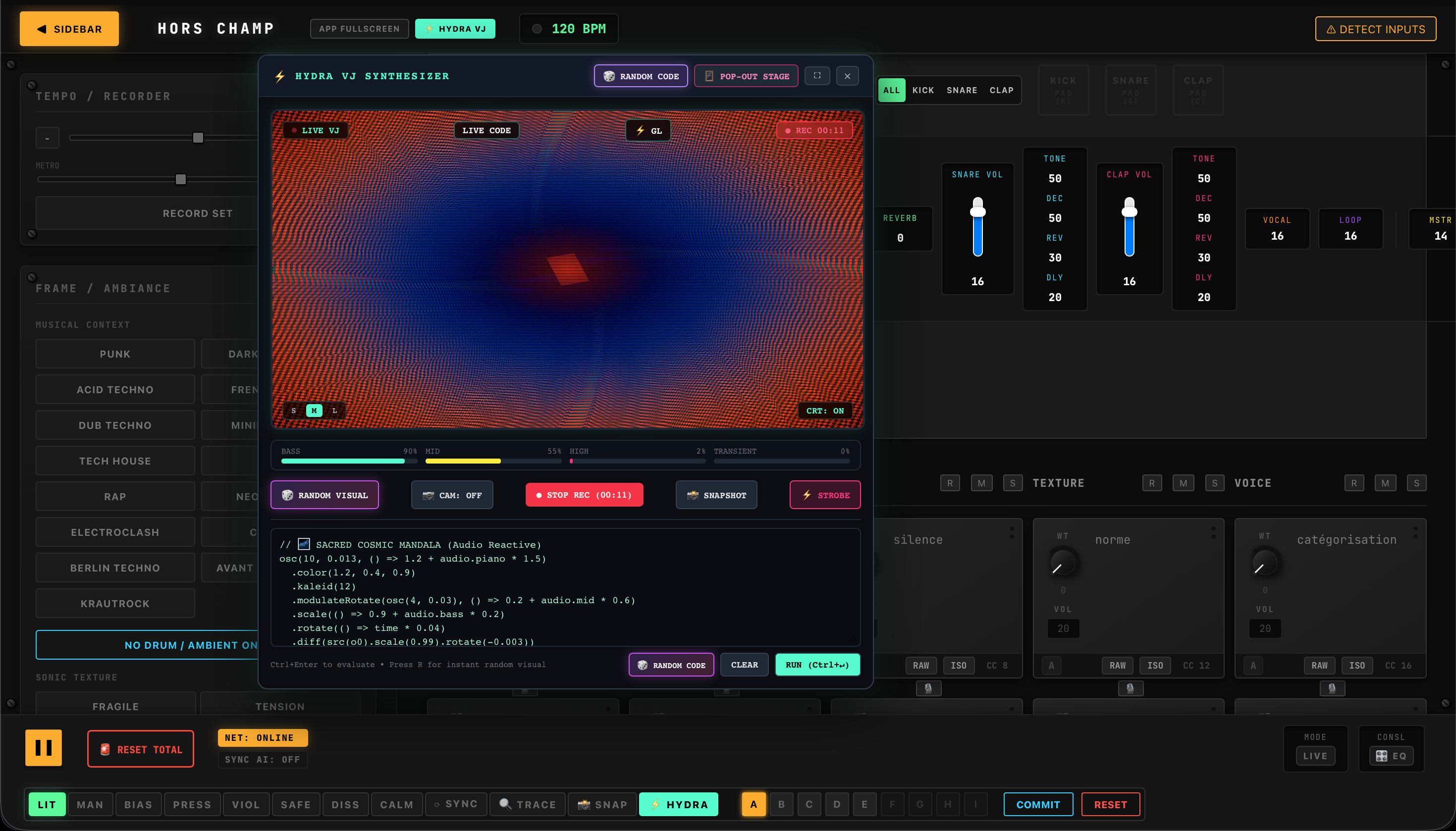Hit the Reset Total siren button
This screenshot has height=831, width=1456.
140,749
